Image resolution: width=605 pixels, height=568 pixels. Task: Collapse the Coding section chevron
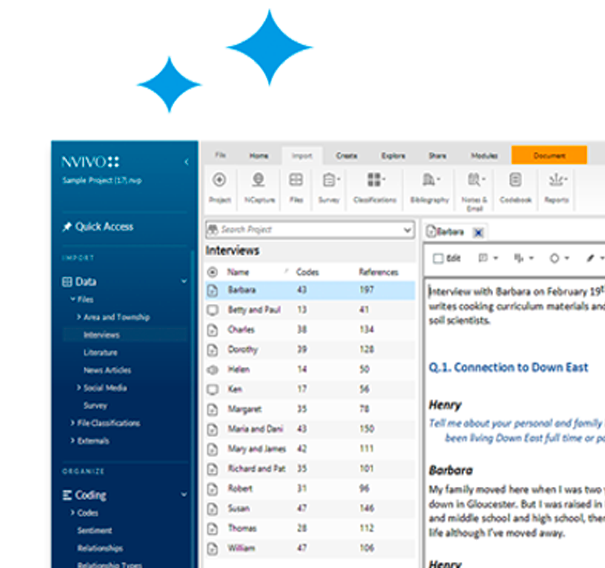(184, 494)
